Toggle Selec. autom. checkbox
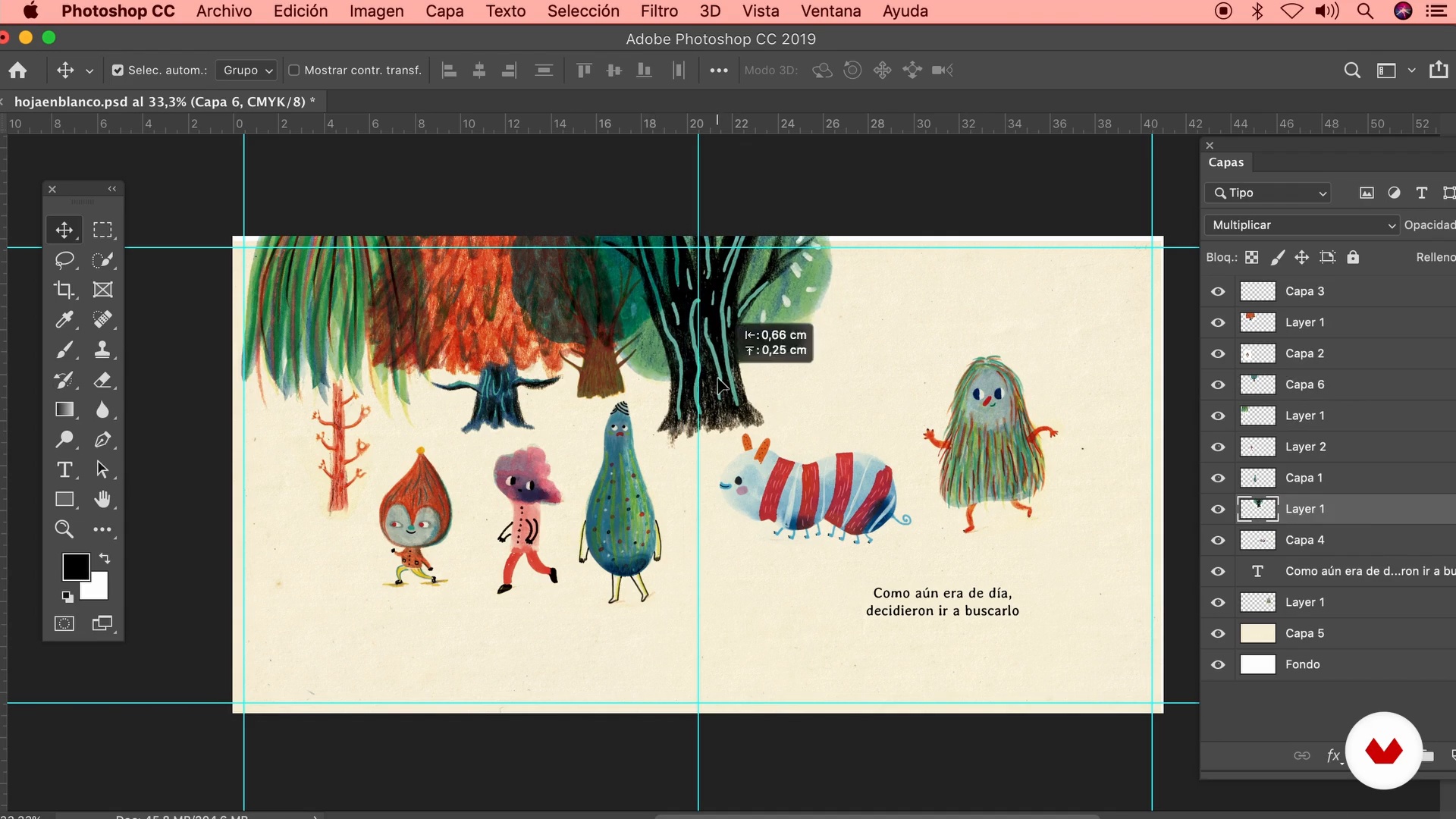The height and width of the screenshot is (819, 1456). click(x=118, y=70)
